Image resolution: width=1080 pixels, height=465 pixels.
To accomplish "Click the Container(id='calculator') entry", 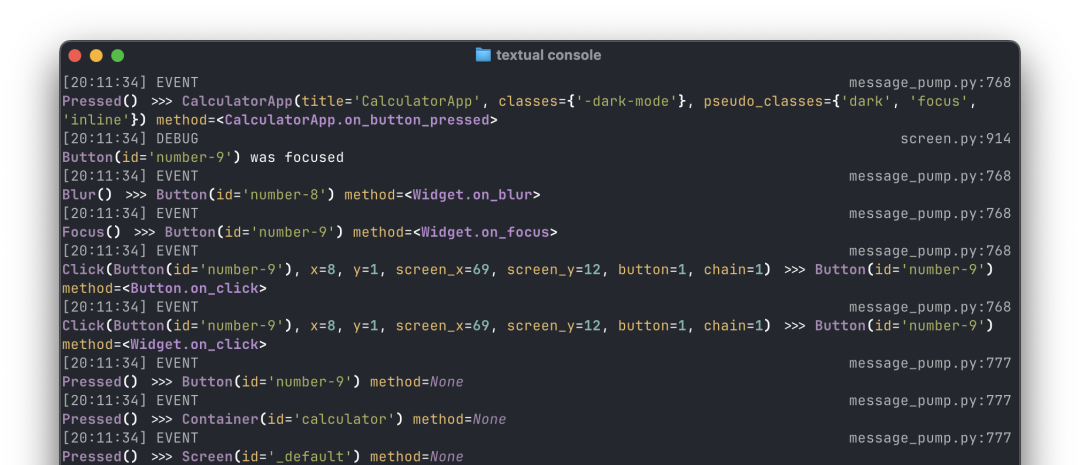I will click(x=293, y=419).
